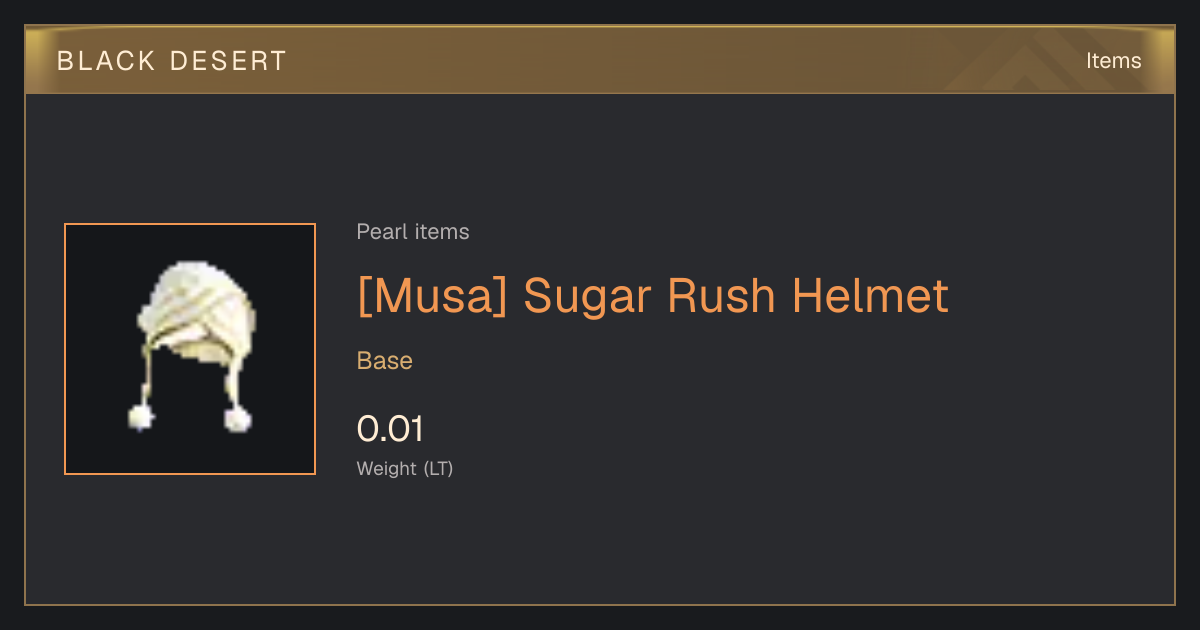This screenshot has height=630, width=1200.
Task: Click the Pearl items category label
Action: click(x=413, y=232)
